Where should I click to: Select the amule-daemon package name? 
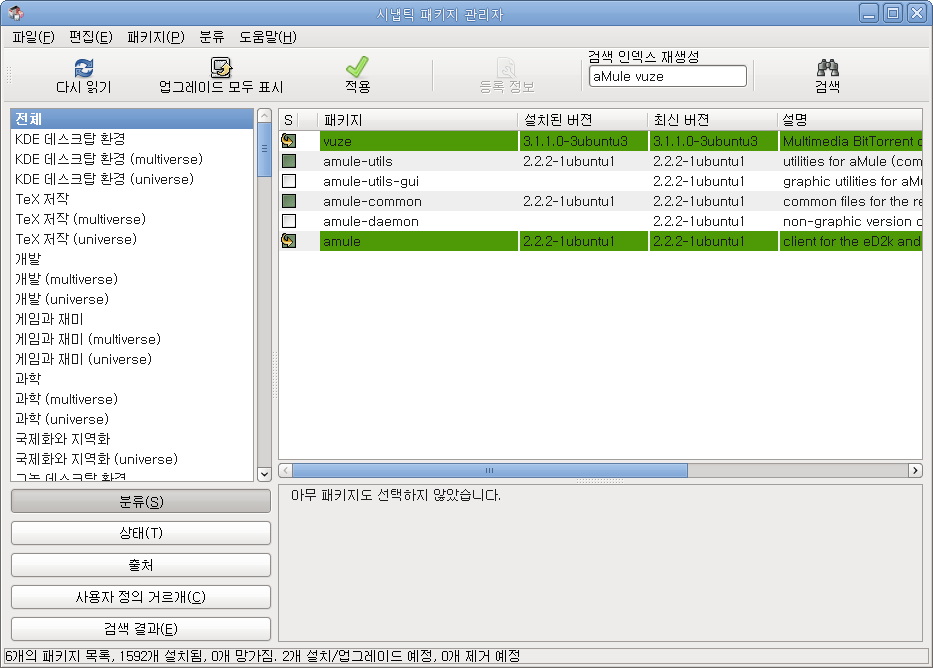(371, 221)
